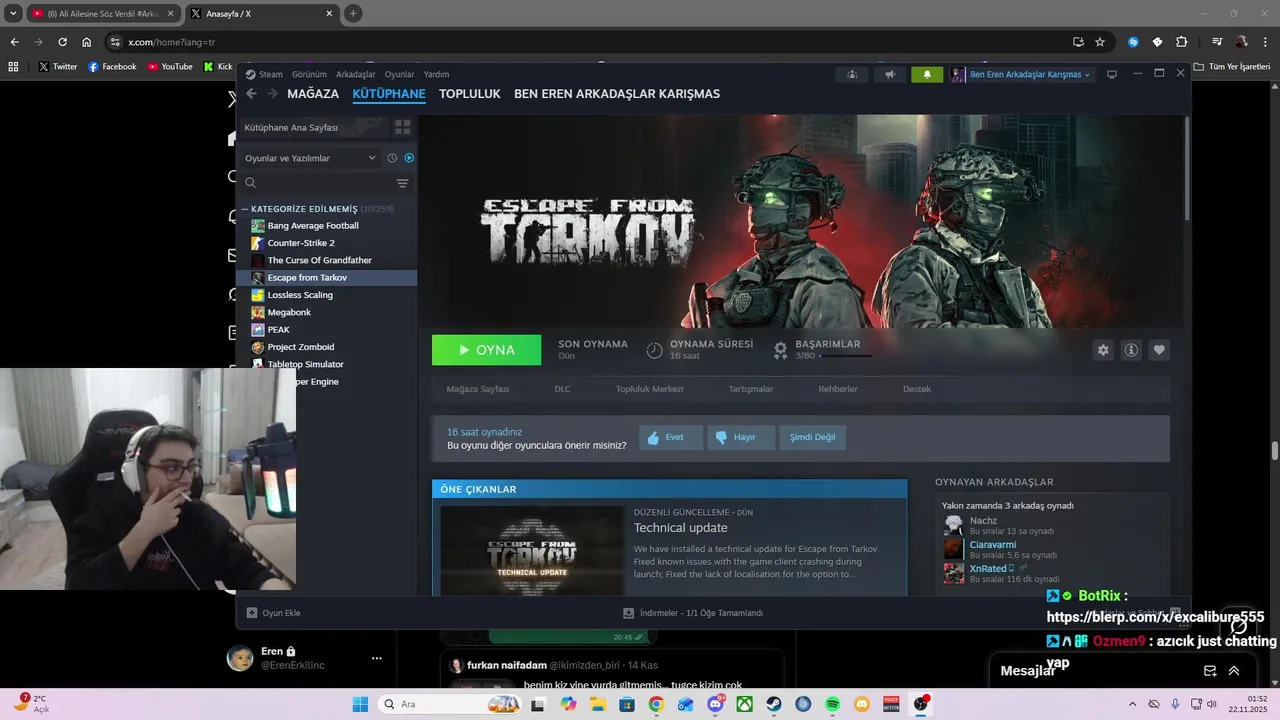Go forward with Steam's forward arrow
This screenshot has width=1280, height=720.
point(272,94)
